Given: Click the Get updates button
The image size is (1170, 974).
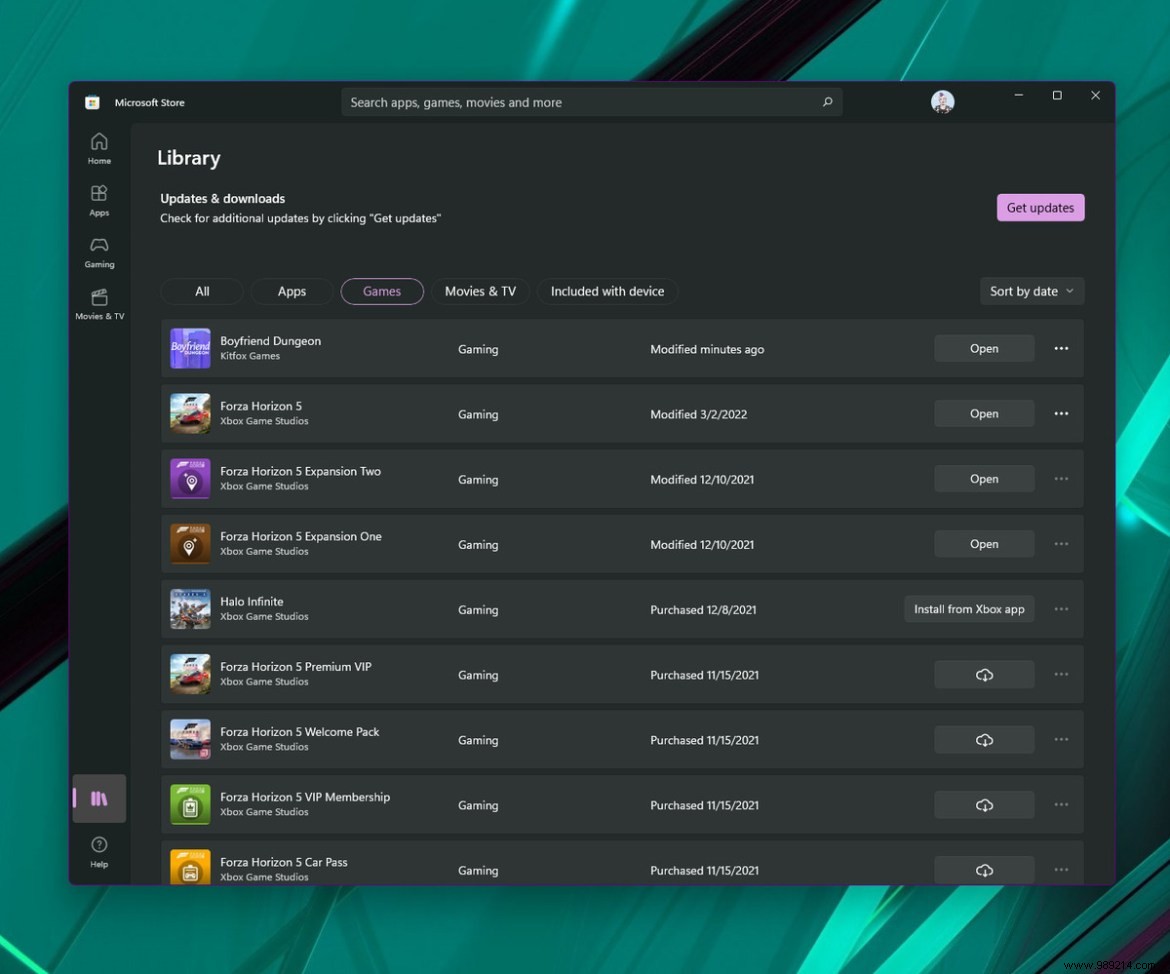Looking at the screenshot, I should tap(1040, 207).
